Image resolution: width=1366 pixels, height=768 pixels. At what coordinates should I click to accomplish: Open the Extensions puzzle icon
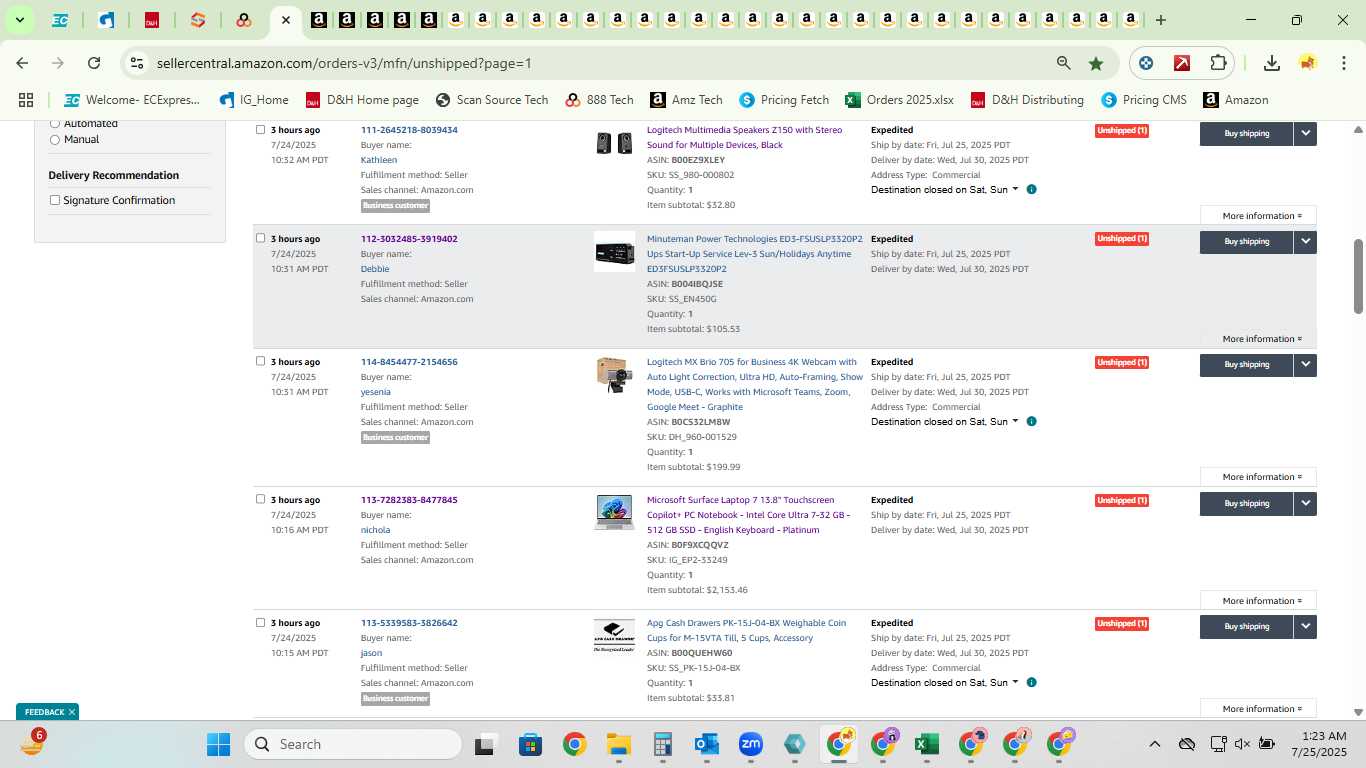[1218, 63]
